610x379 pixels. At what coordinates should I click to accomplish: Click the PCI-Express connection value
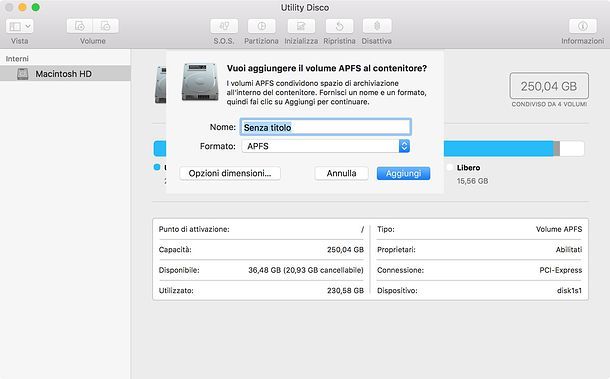tap(561, 270)
